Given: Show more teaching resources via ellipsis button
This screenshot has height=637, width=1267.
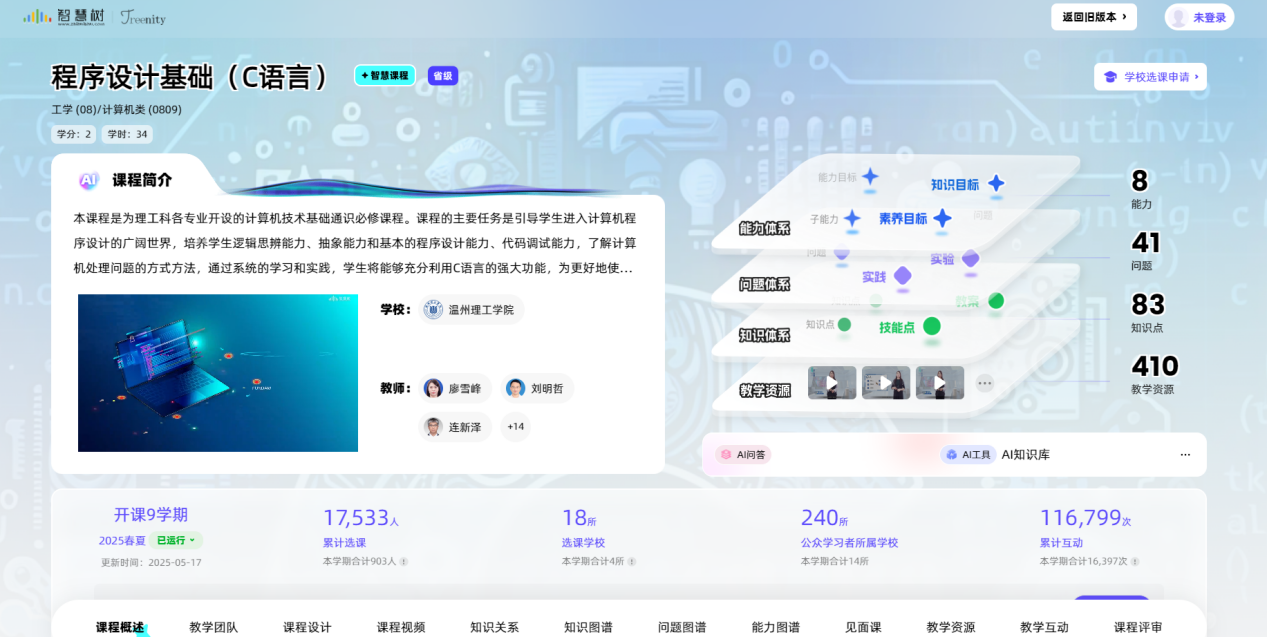Looking at the screenshot, I should pyautogui.click(x=985, y=383).
